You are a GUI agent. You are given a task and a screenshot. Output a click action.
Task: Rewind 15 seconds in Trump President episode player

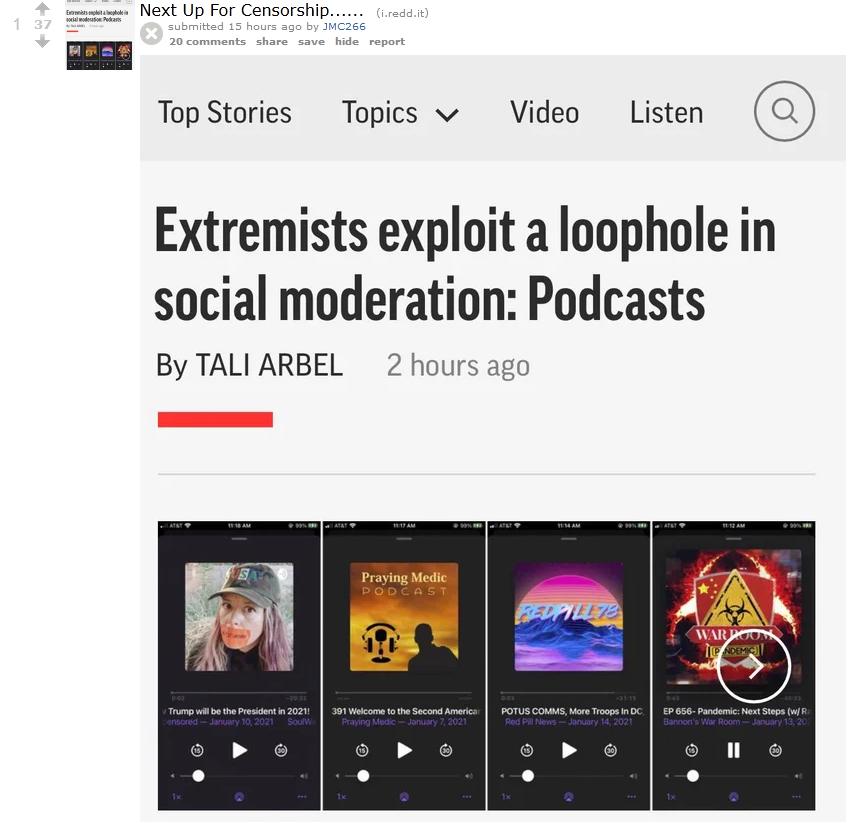pyautogui.click(x=197, y=750)
